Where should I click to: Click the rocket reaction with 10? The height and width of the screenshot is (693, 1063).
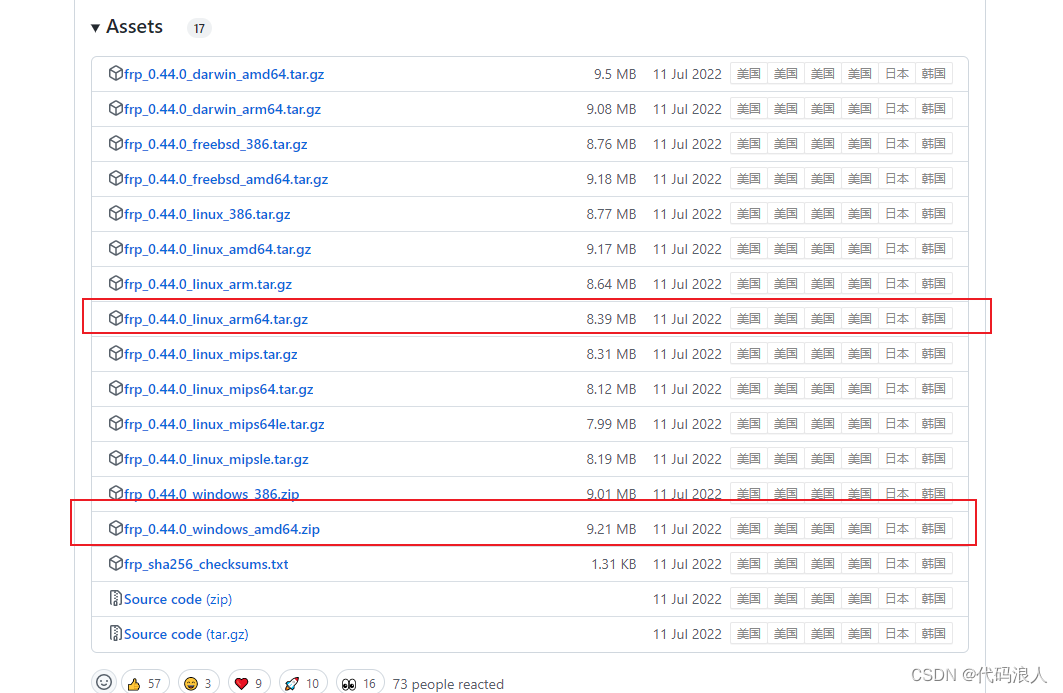tap(302, 684)
